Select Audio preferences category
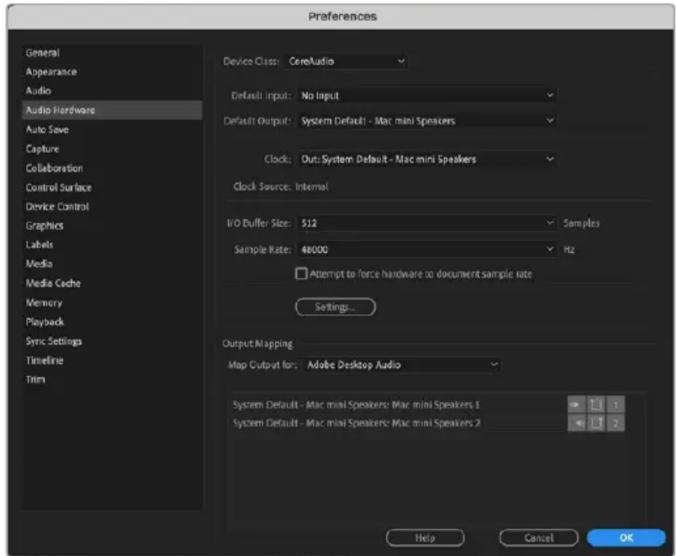 (112, 91)
